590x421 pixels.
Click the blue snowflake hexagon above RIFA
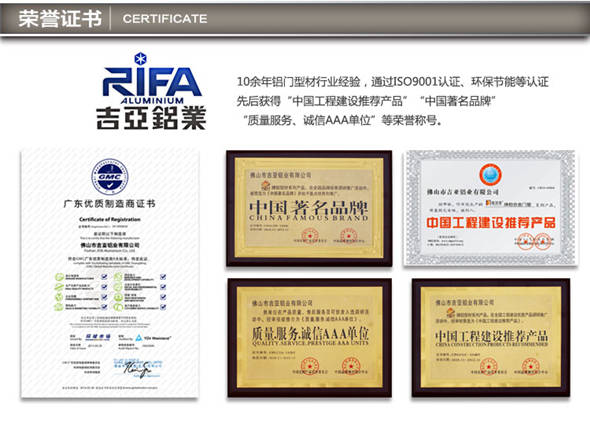pos(140,59)
